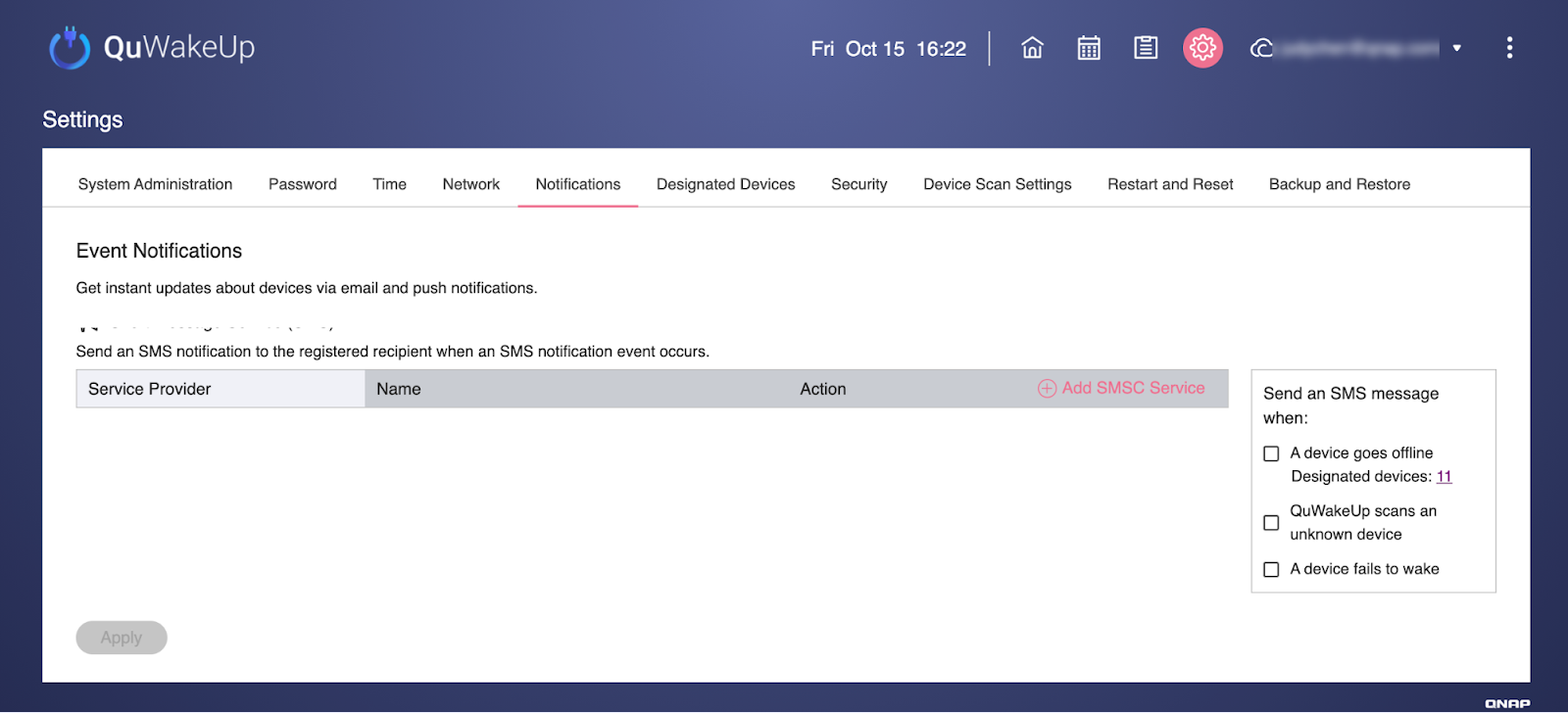The height and width of the screenshot is (713, 1568).
Task: Open the designated devices count link 11
Action: 1444,477
